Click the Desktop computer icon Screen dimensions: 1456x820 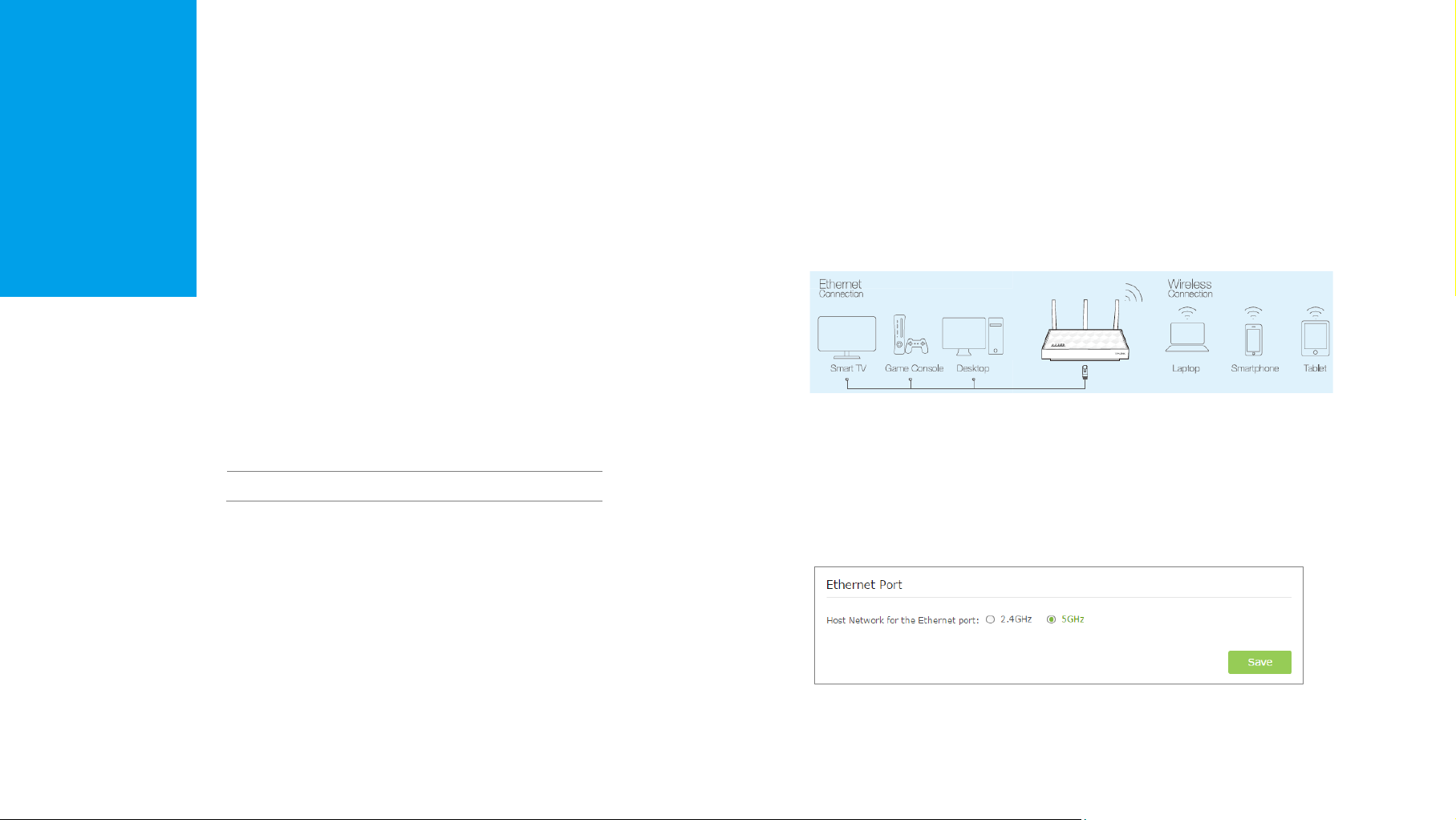(972, 336)
